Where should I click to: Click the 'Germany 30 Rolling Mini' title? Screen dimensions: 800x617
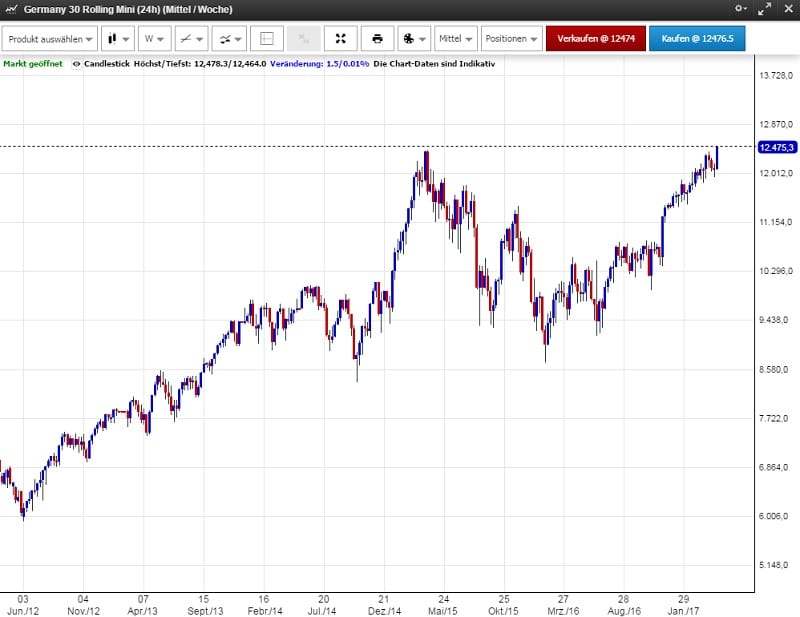pyautogui.click(x=128, y=9)
